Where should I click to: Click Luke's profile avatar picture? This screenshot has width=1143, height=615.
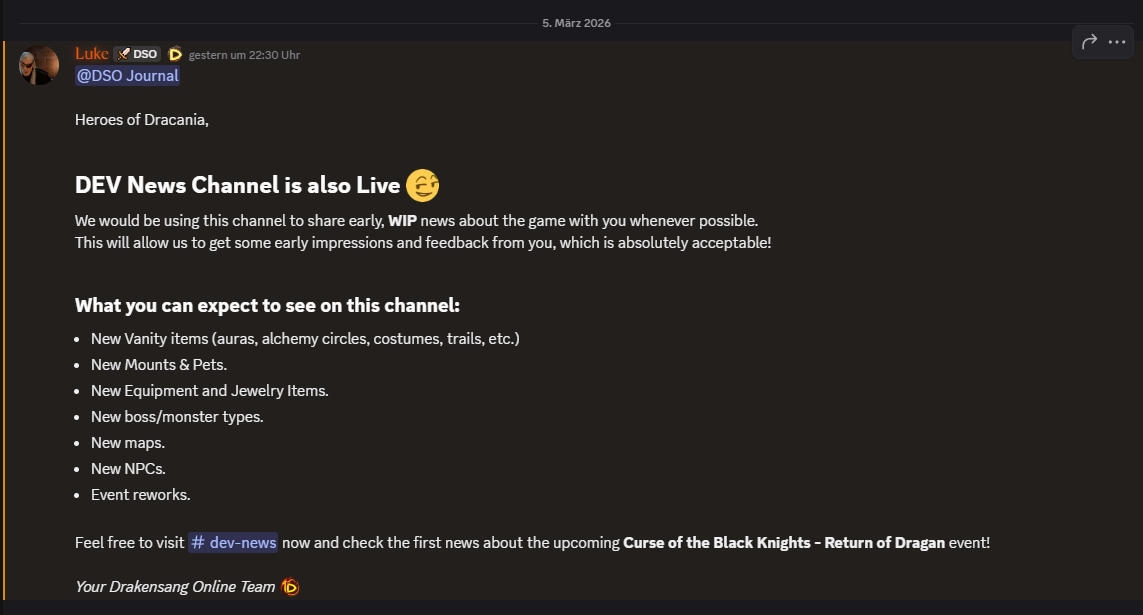pos(40,65)
